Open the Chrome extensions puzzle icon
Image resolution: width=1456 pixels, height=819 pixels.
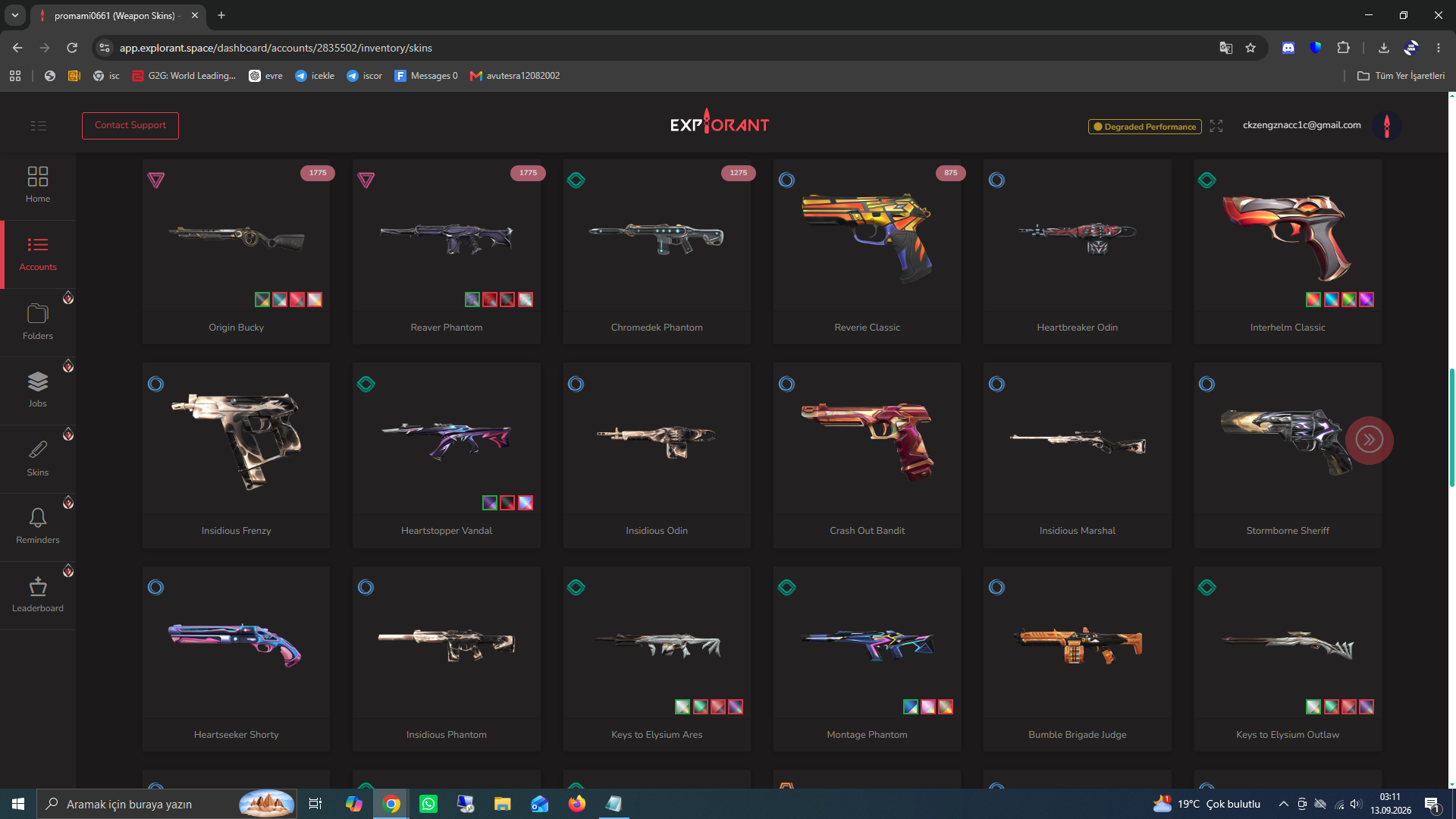tap(1343, 48)
